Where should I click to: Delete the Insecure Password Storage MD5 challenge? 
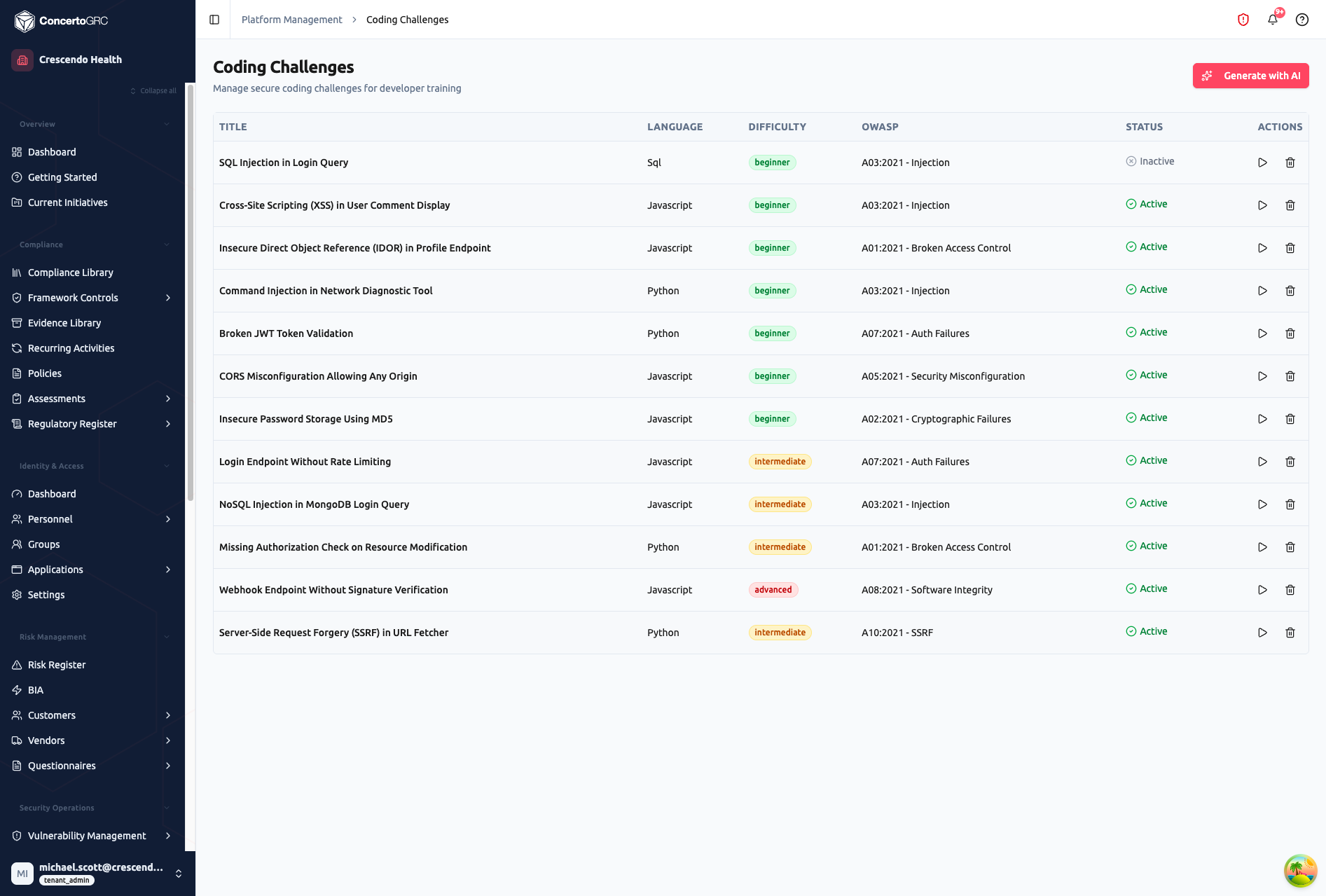(1290, 419)
